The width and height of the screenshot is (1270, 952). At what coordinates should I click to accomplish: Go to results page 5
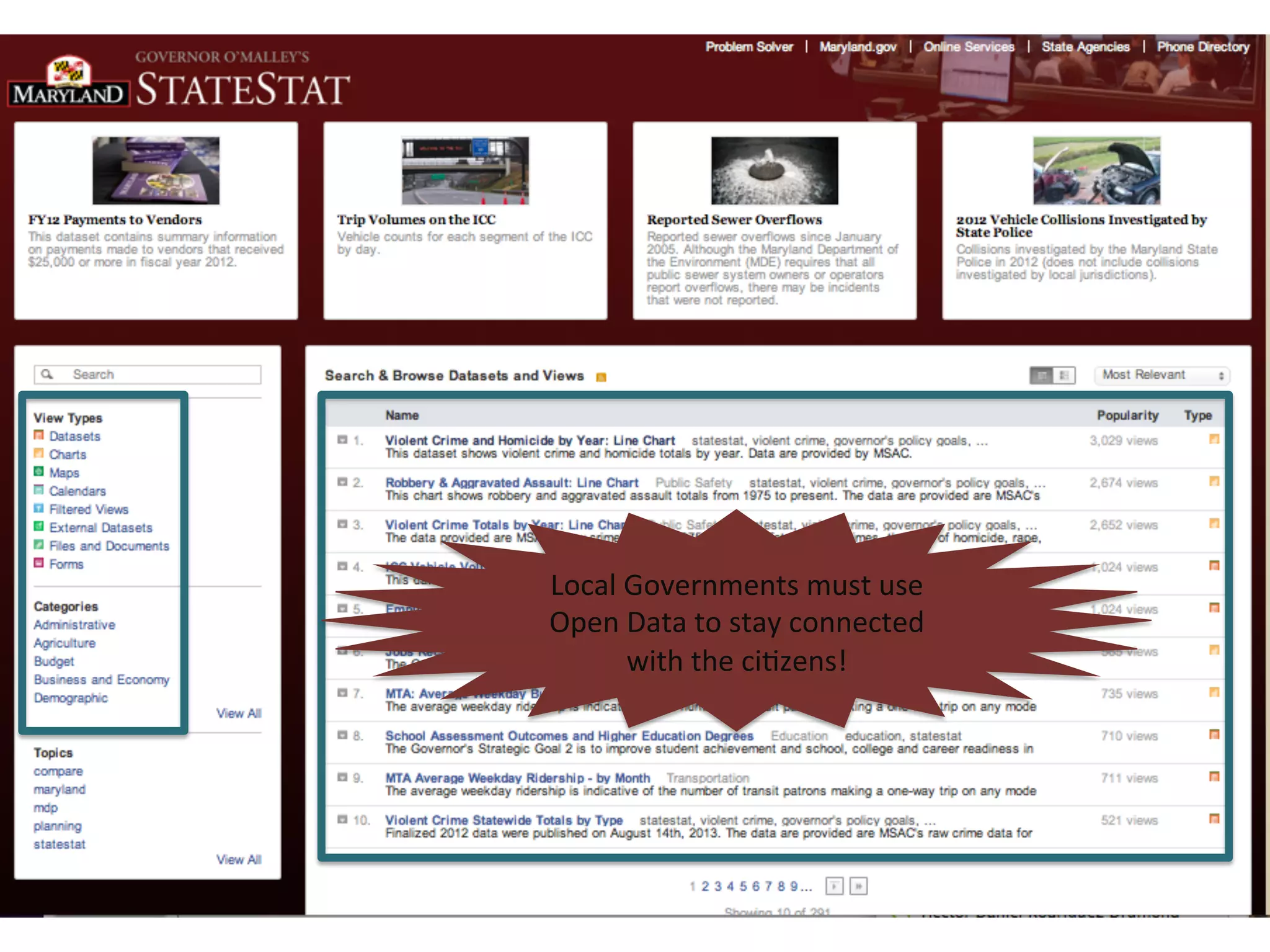pos(743,886)
